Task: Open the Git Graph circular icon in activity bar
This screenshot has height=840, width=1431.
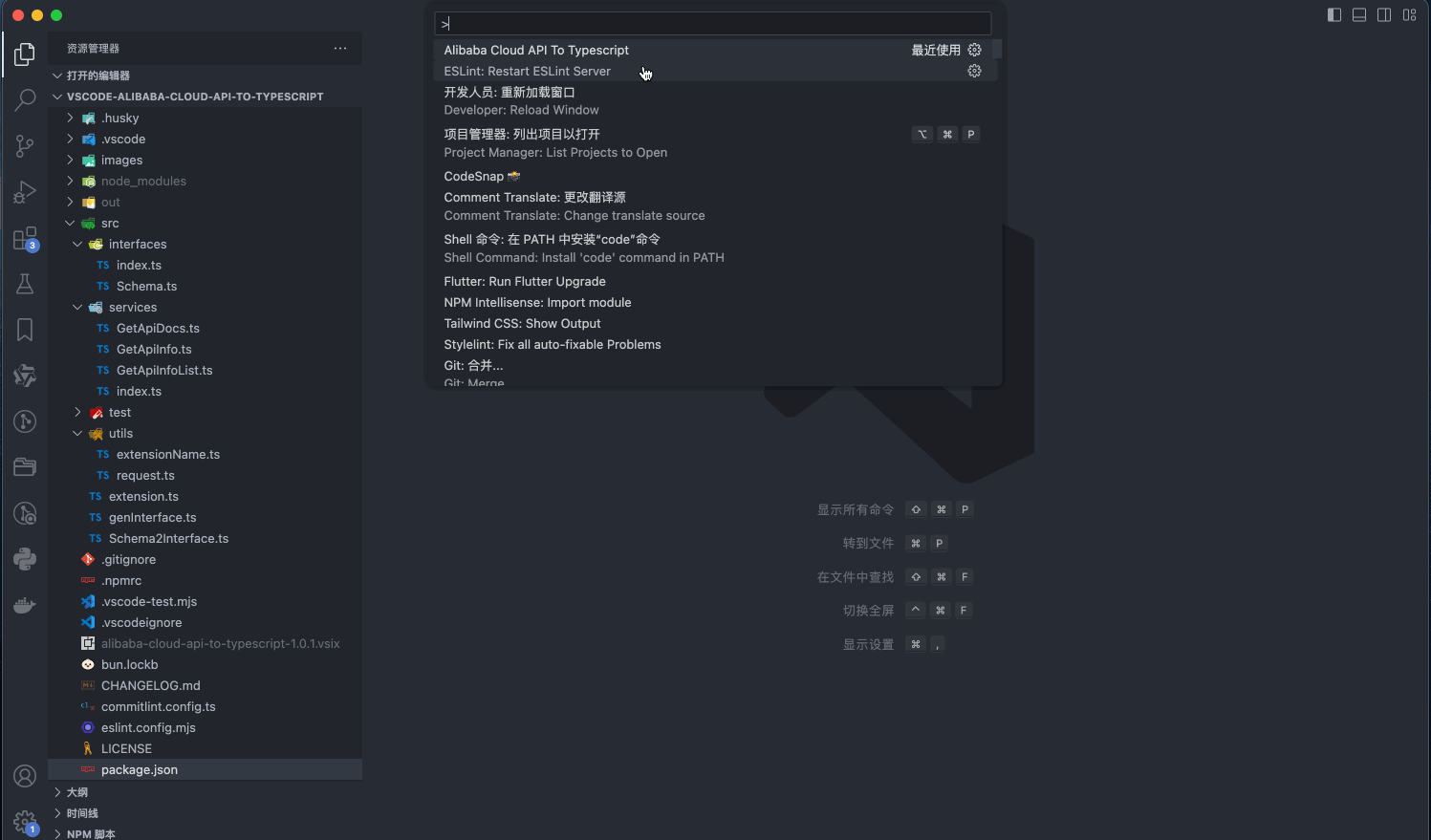Action: [x=25, y=421]
